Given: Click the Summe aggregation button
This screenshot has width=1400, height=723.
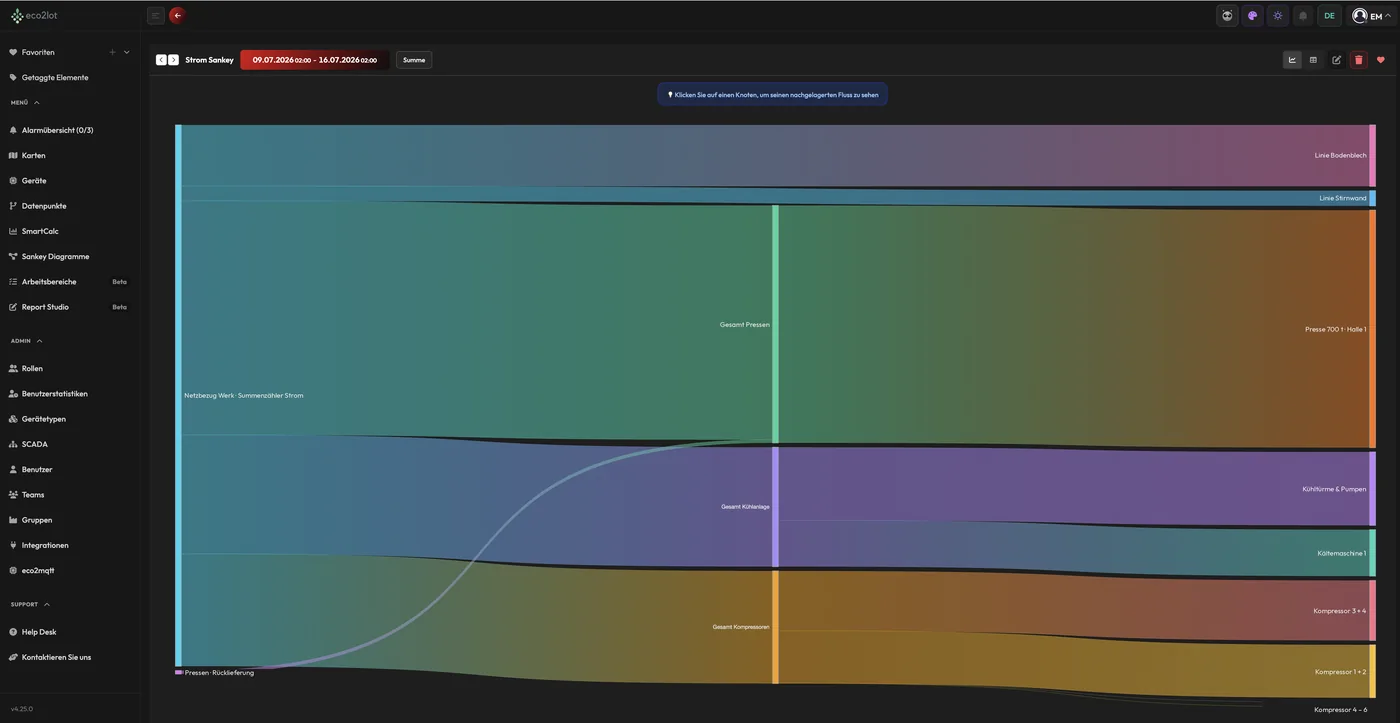Looking at the screenshot, I should (x=414, y=60).
